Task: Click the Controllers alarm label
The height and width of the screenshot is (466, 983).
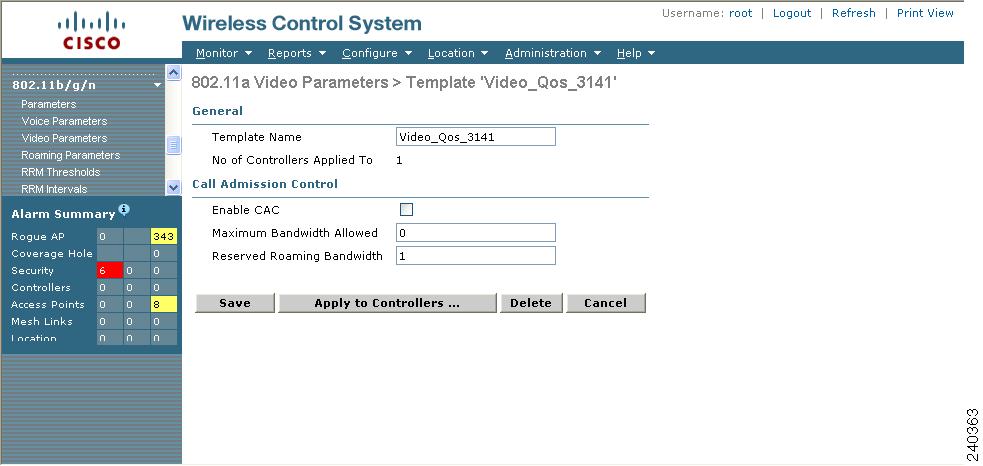Action: (41, 287)
